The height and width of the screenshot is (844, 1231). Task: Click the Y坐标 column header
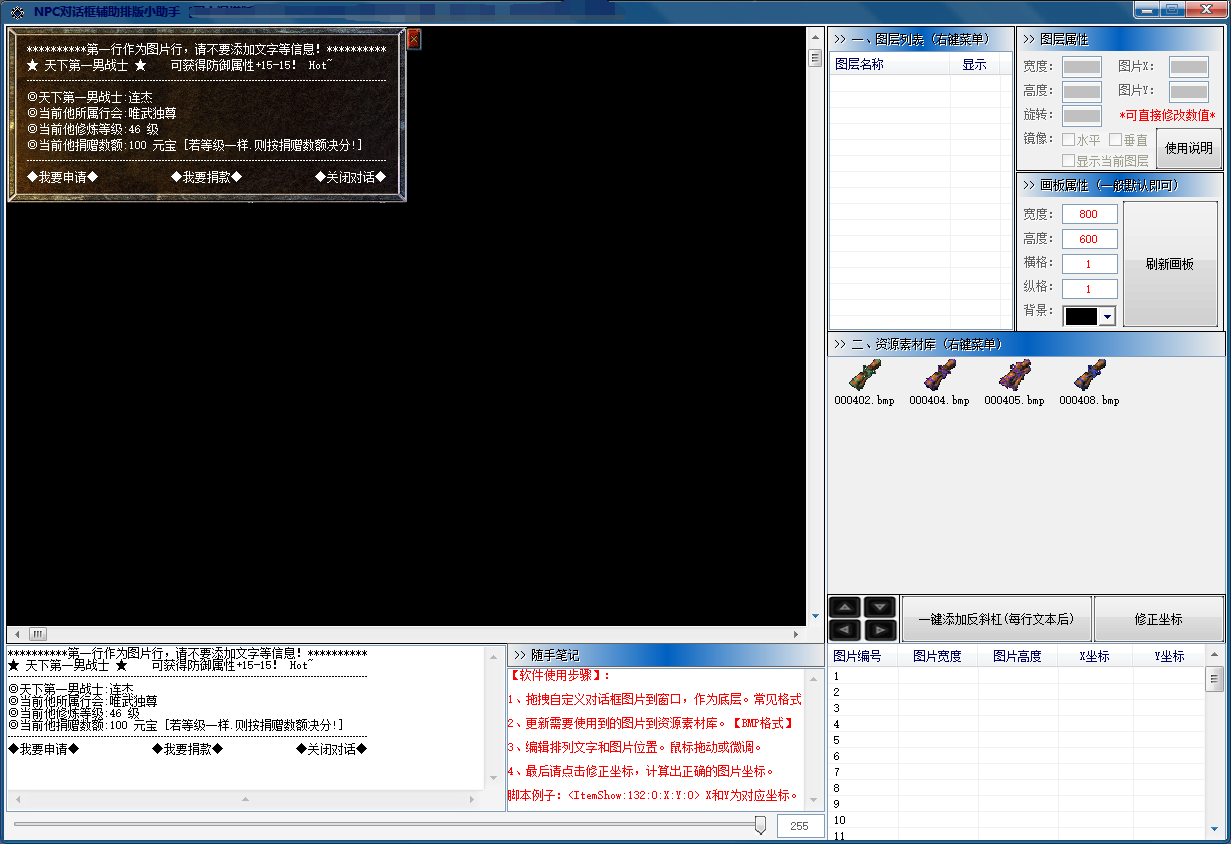(x=1169, y=656)
